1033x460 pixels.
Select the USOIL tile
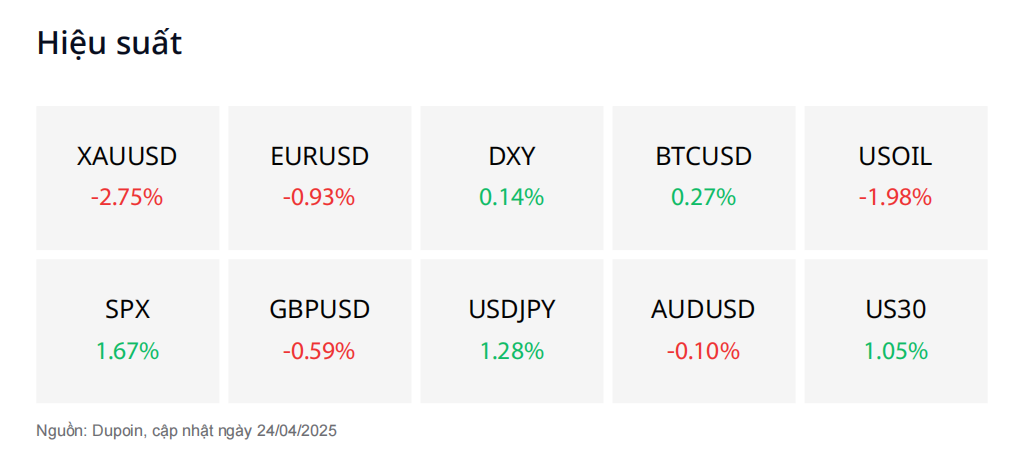point(896,178)
